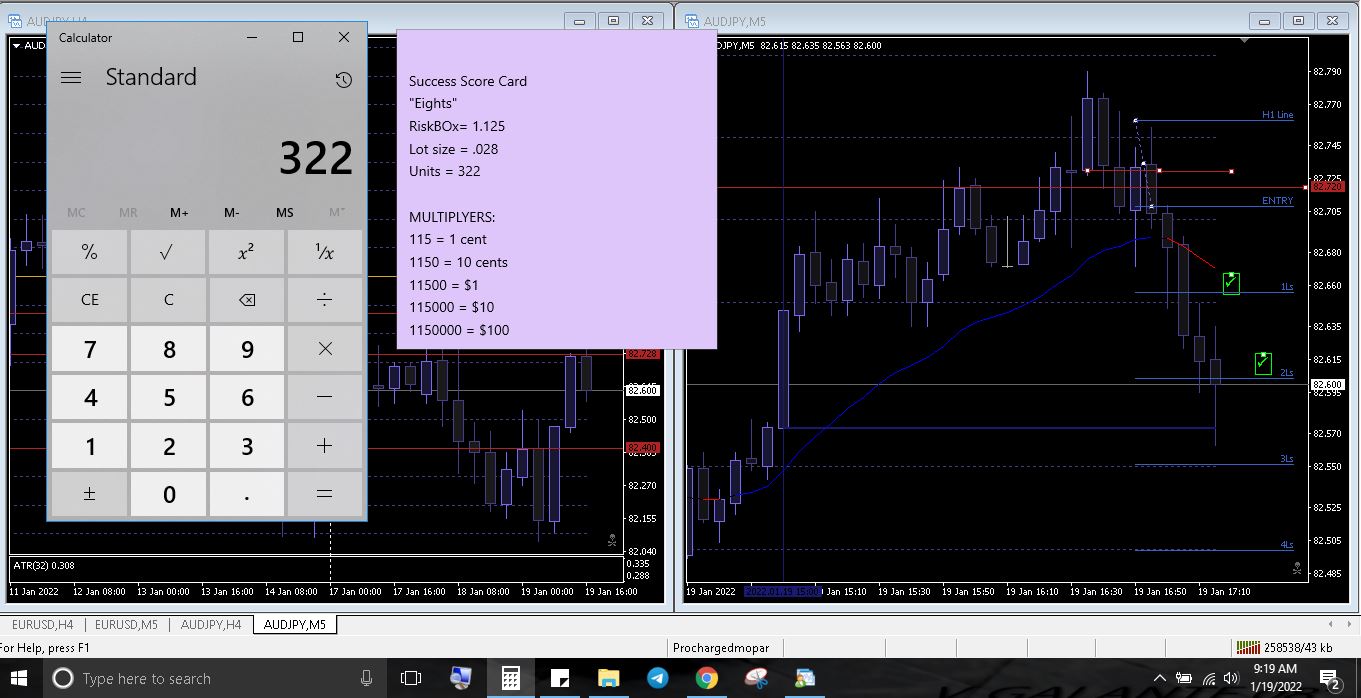Click the minus key
Viewport: 1361px width, 698px height.
tap(324, 397)
